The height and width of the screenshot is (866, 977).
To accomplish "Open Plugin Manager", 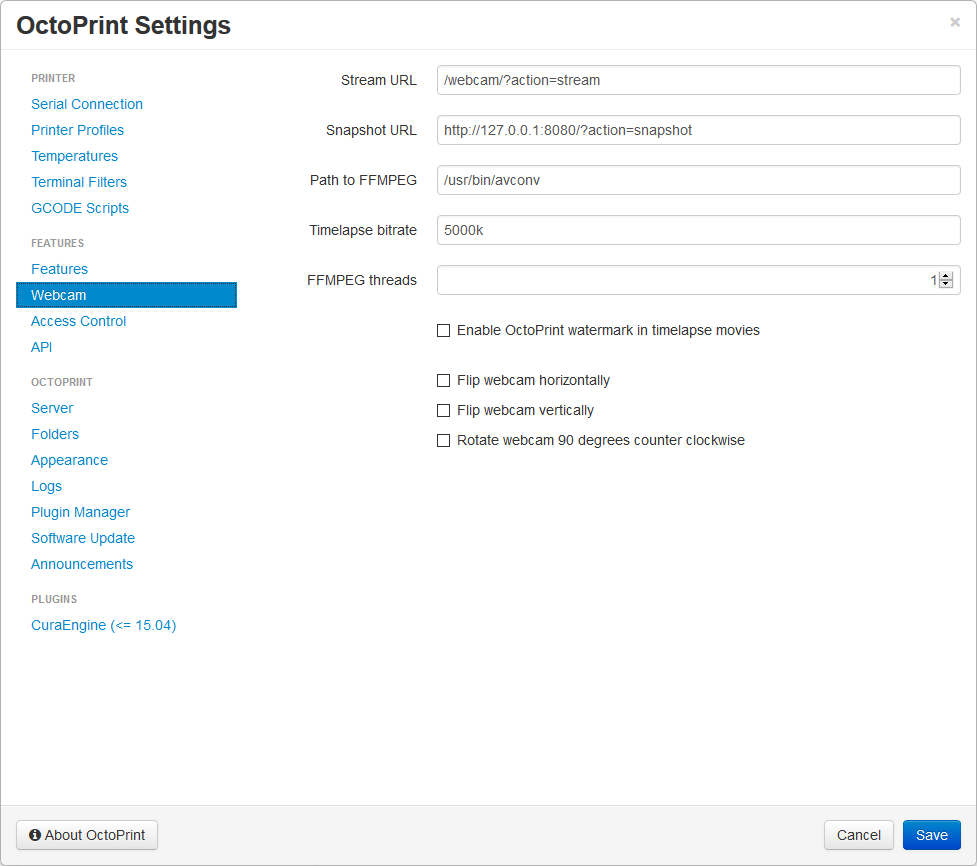I will (x=80, y=512).
